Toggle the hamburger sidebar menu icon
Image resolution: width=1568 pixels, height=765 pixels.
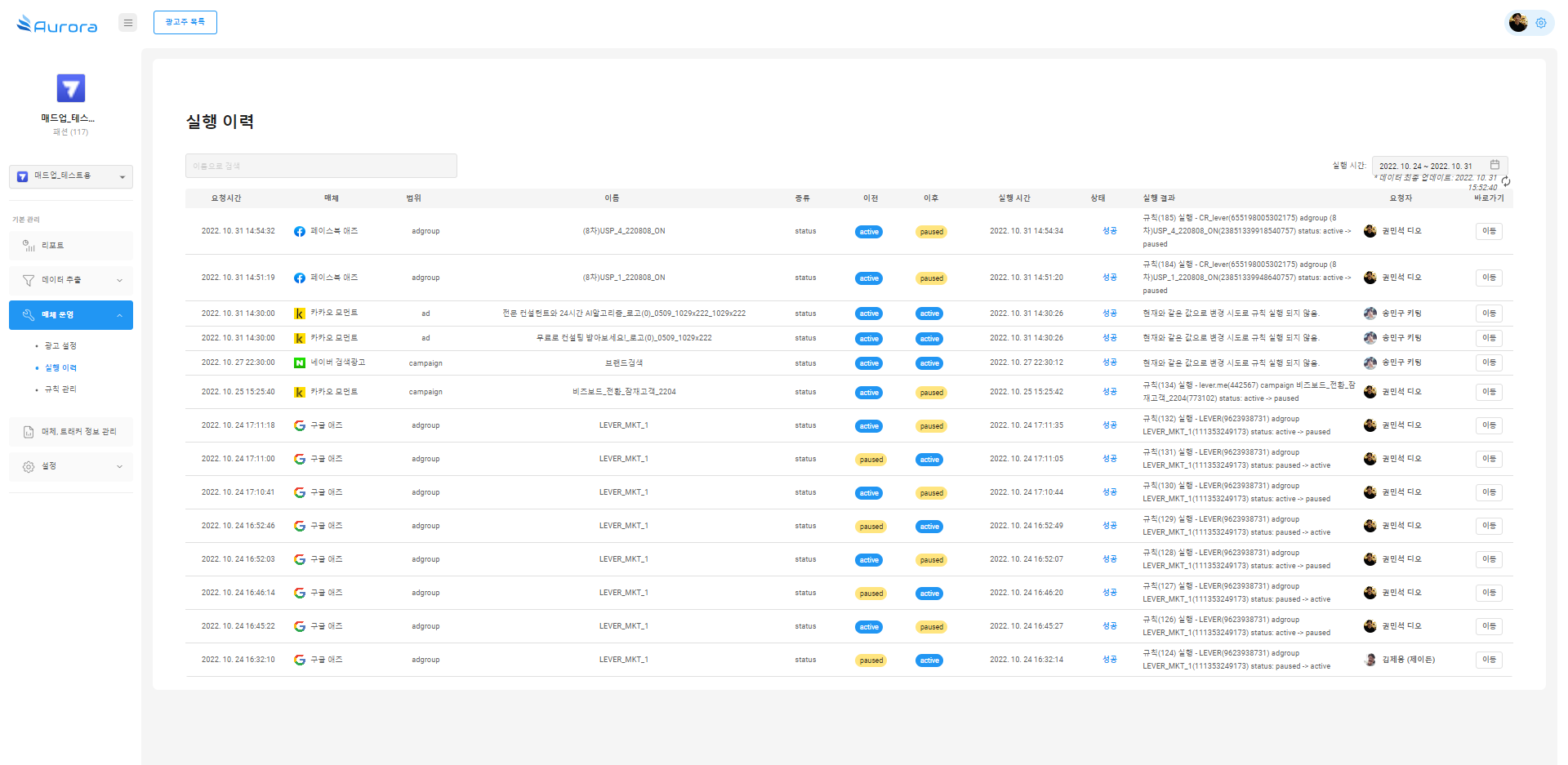(x=127, y=23)
